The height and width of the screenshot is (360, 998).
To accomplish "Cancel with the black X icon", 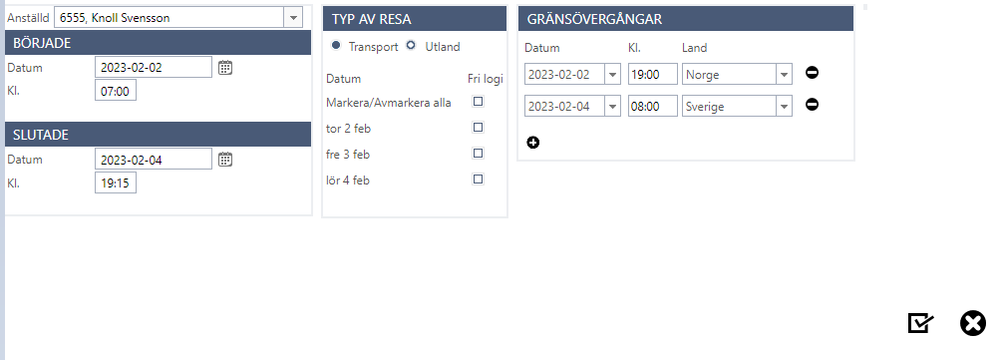I will (973, 323).
